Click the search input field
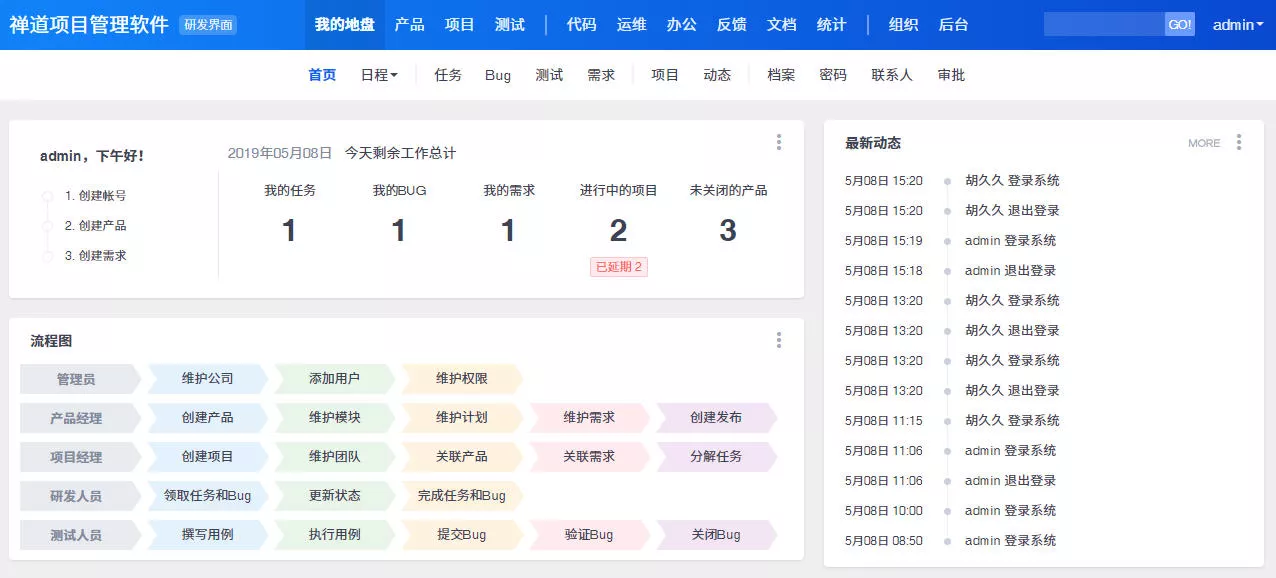The height and width of the screenshot is (578, 1276). (1103, 25)
